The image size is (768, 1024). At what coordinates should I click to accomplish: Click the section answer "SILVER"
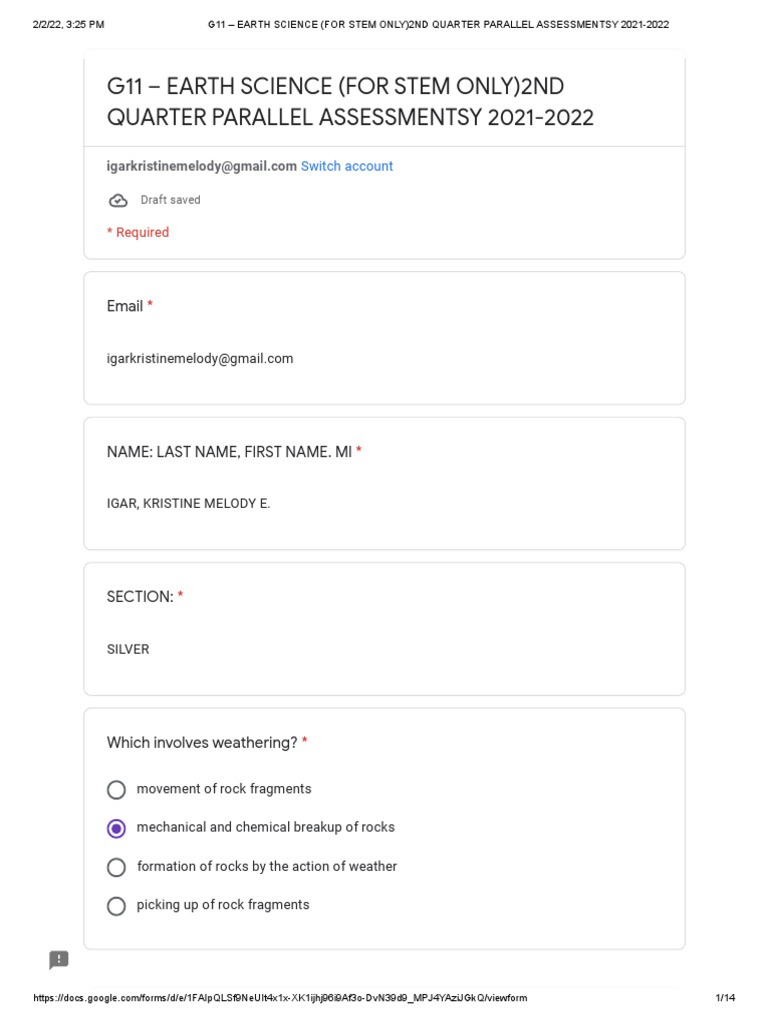(x=128, y=649)
